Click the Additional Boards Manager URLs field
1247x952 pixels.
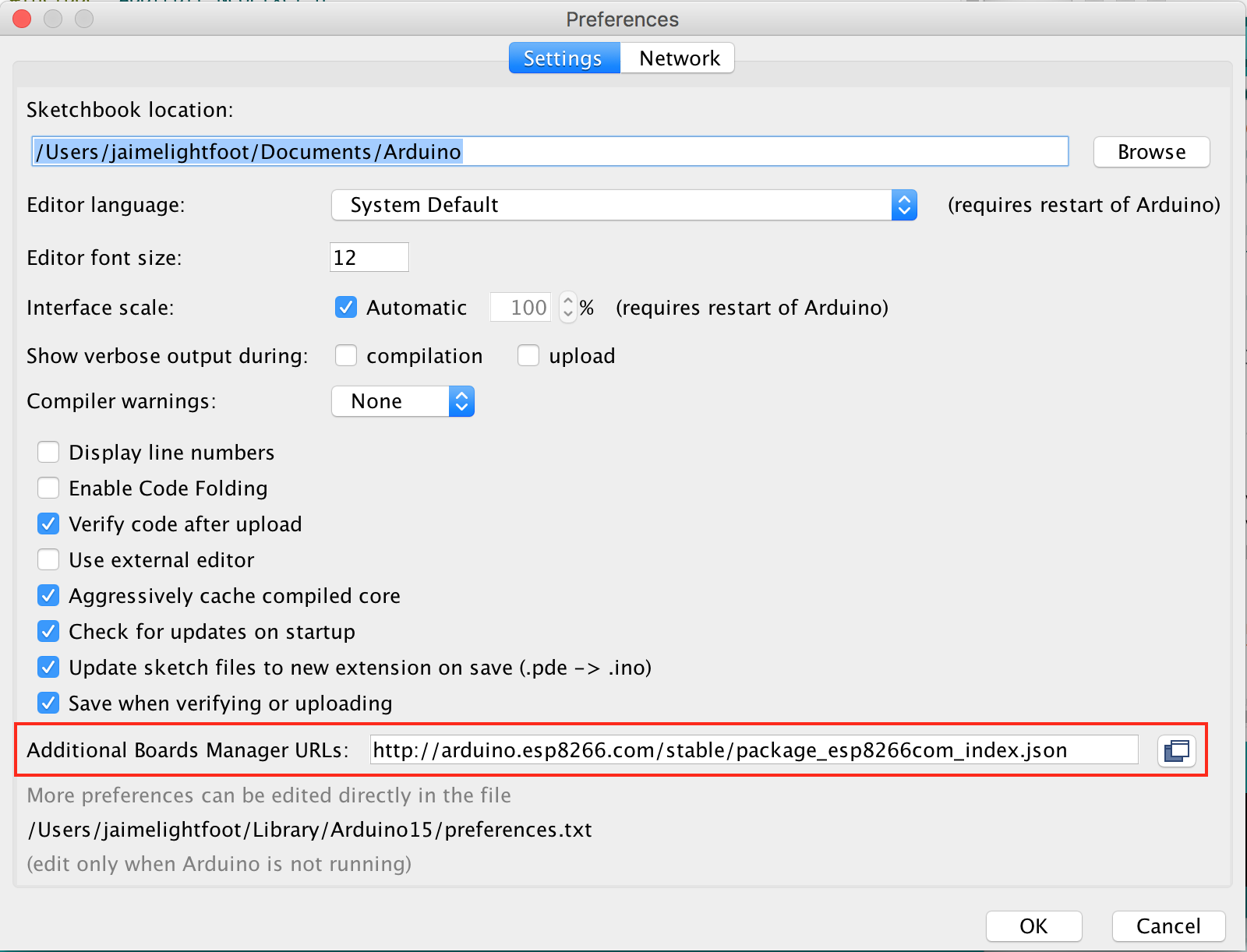tap(754, 749)
